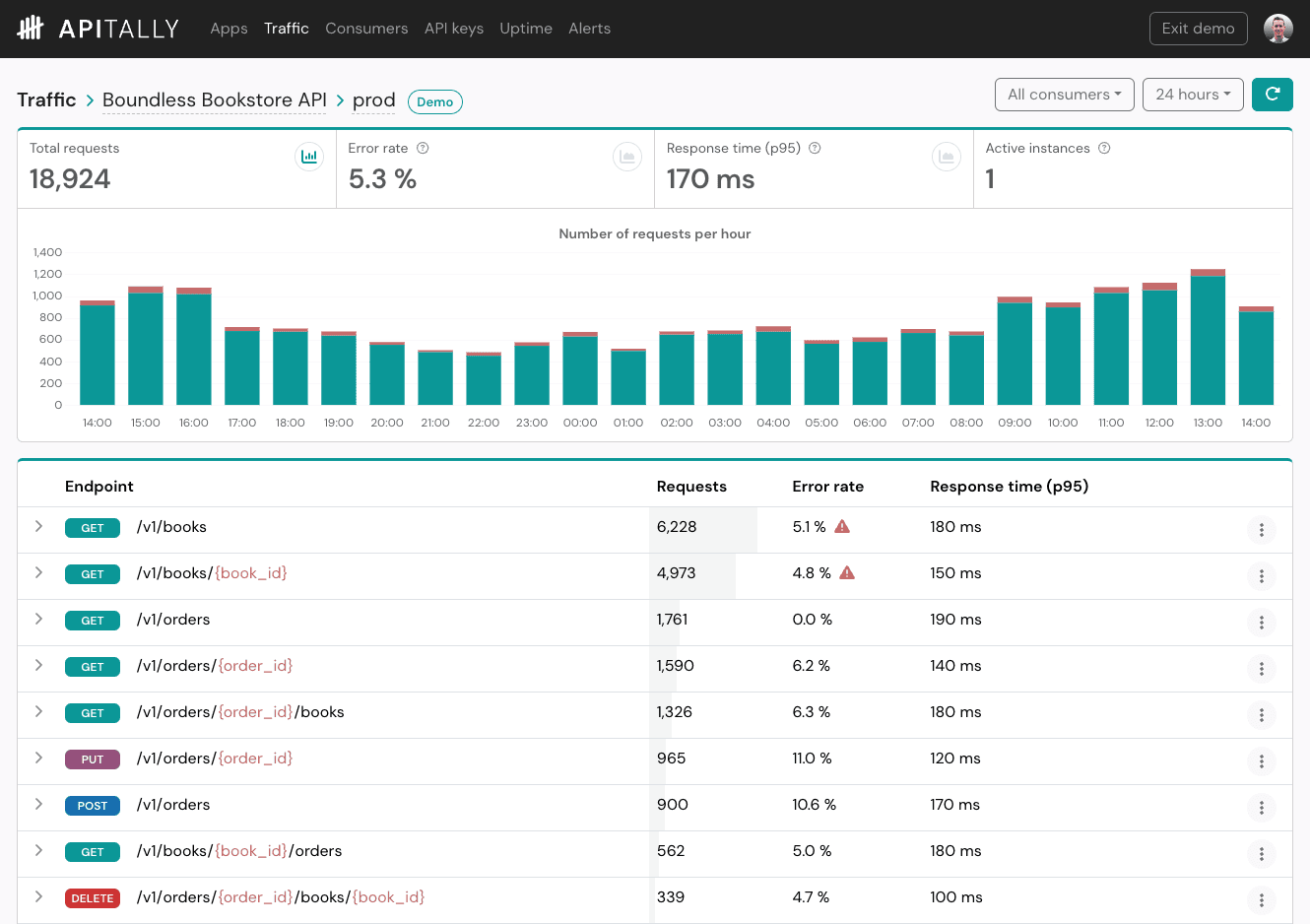This screenshot has width=1310, height=924.
Task: Open the kebab menu on the DELETE endpoint row
Action: (1262, 899)
